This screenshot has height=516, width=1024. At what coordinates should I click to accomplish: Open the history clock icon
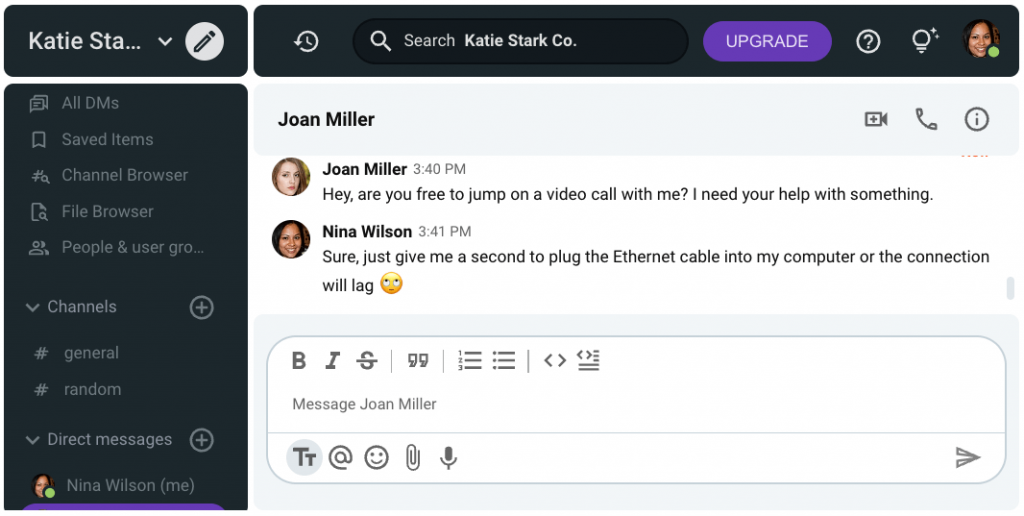[306, 41]
